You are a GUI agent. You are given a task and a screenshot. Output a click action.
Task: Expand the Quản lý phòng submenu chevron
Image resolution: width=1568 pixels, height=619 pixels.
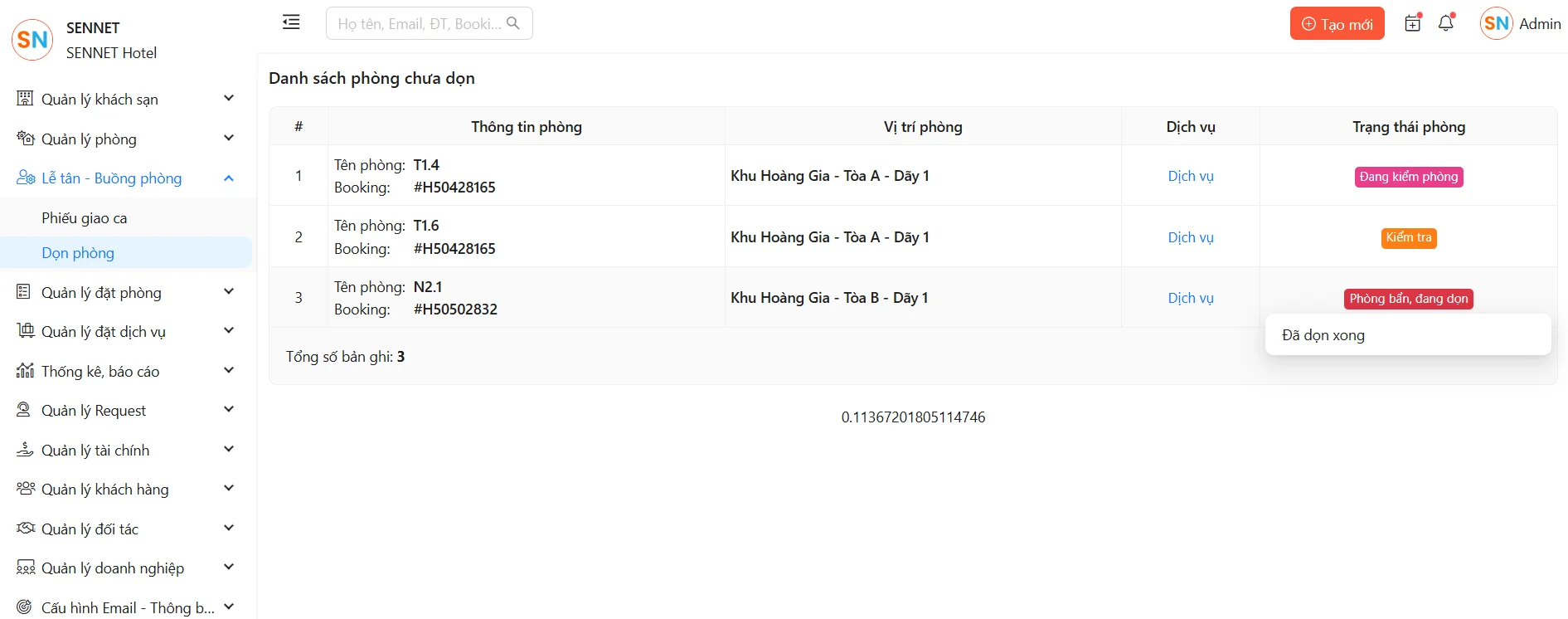[229, 139]
